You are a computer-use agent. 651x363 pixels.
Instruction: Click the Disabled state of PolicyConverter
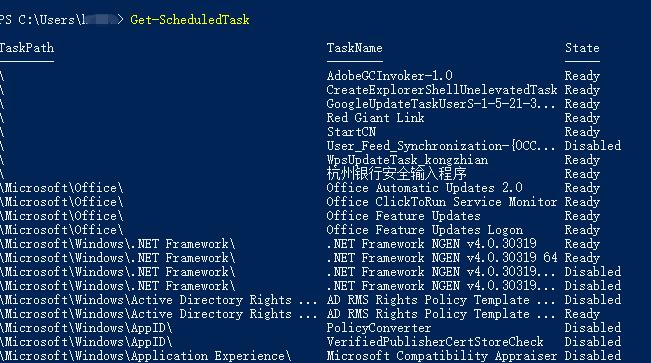coord(593,328)
